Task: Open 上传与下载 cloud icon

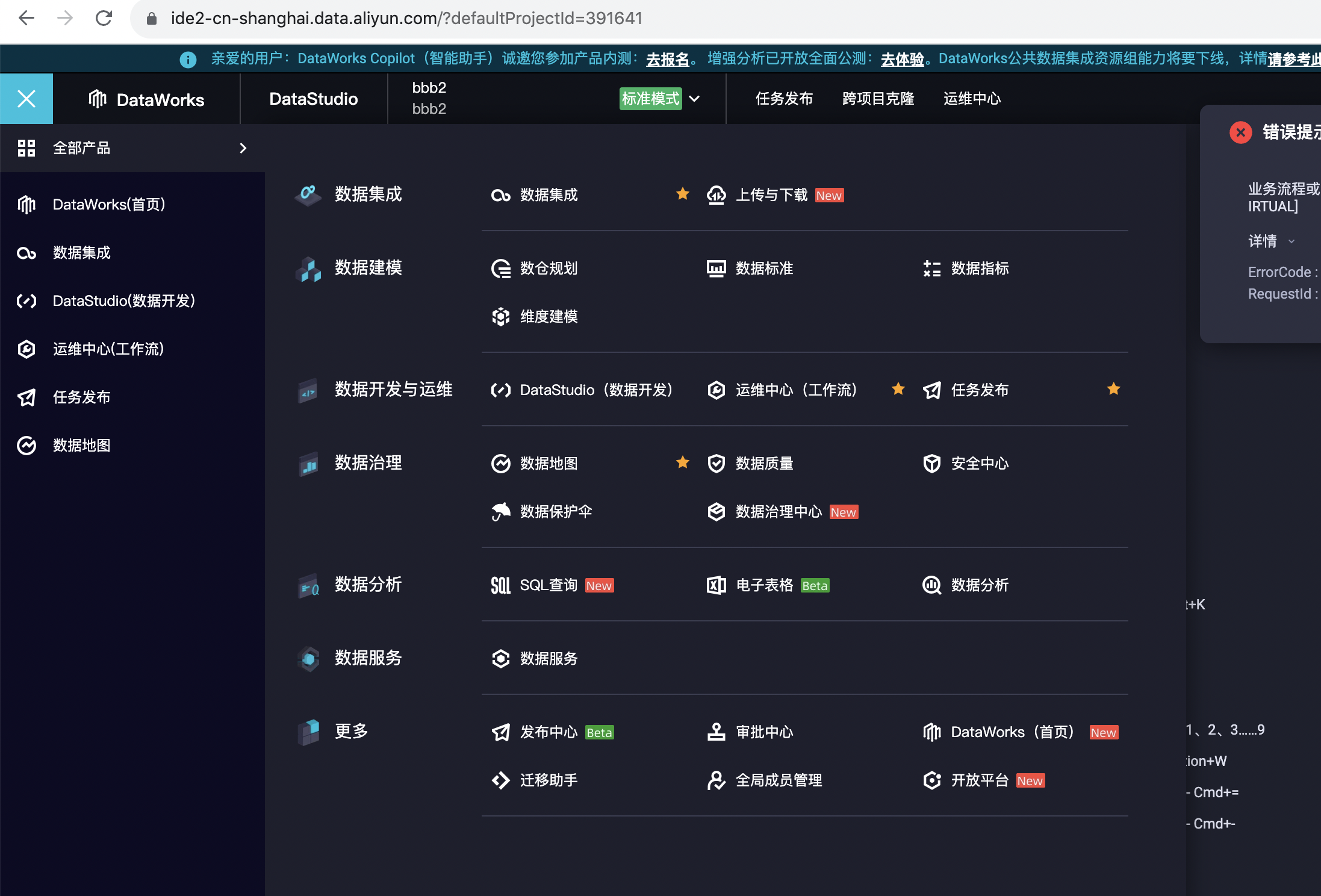Action: 716,195
